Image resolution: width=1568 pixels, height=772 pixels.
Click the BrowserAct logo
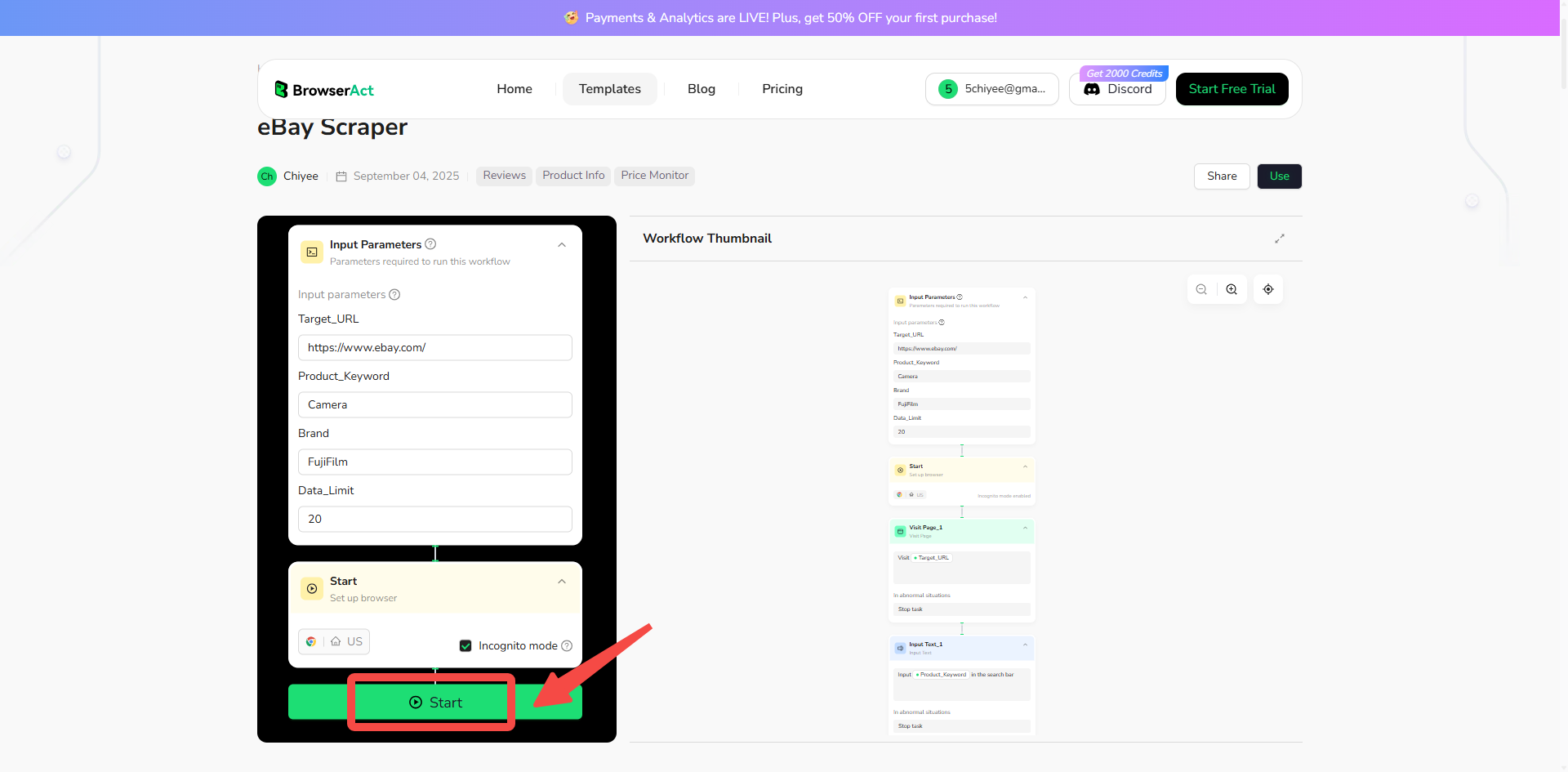click(x=324, y=90)
